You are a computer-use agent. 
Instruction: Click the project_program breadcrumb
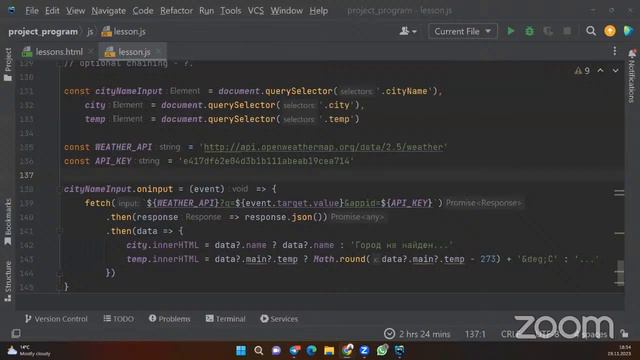43,31
